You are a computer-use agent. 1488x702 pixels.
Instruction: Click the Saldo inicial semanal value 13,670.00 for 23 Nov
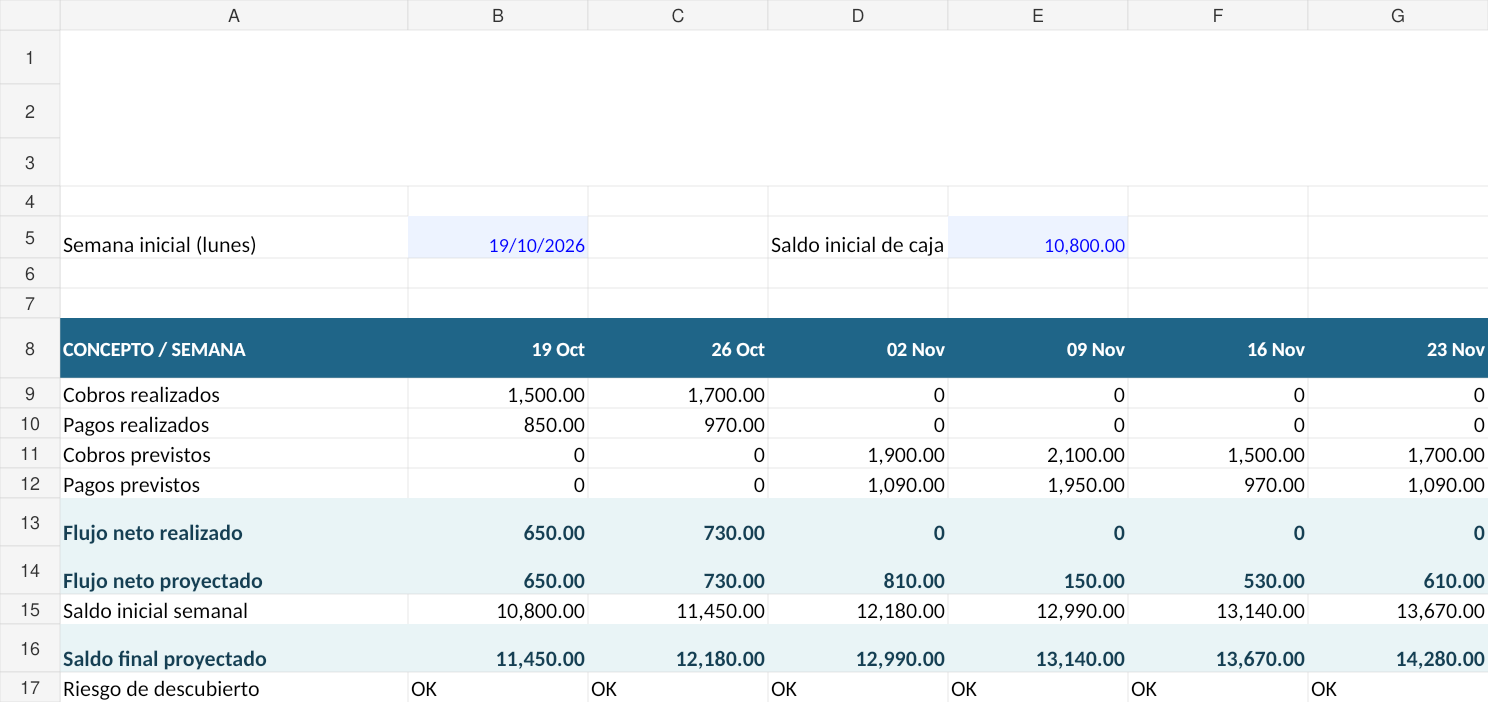point(1398,609)
